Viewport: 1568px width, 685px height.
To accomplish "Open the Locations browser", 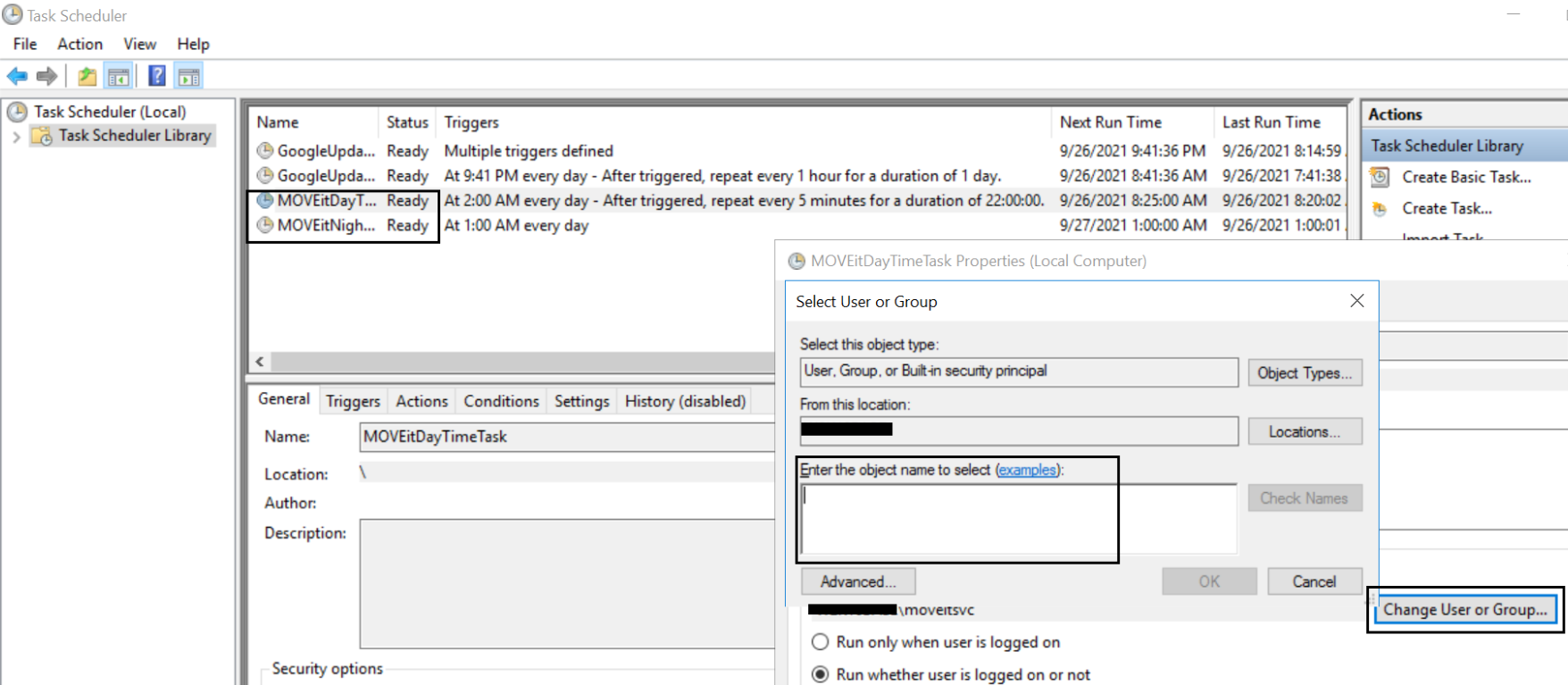I will 1305,431.
